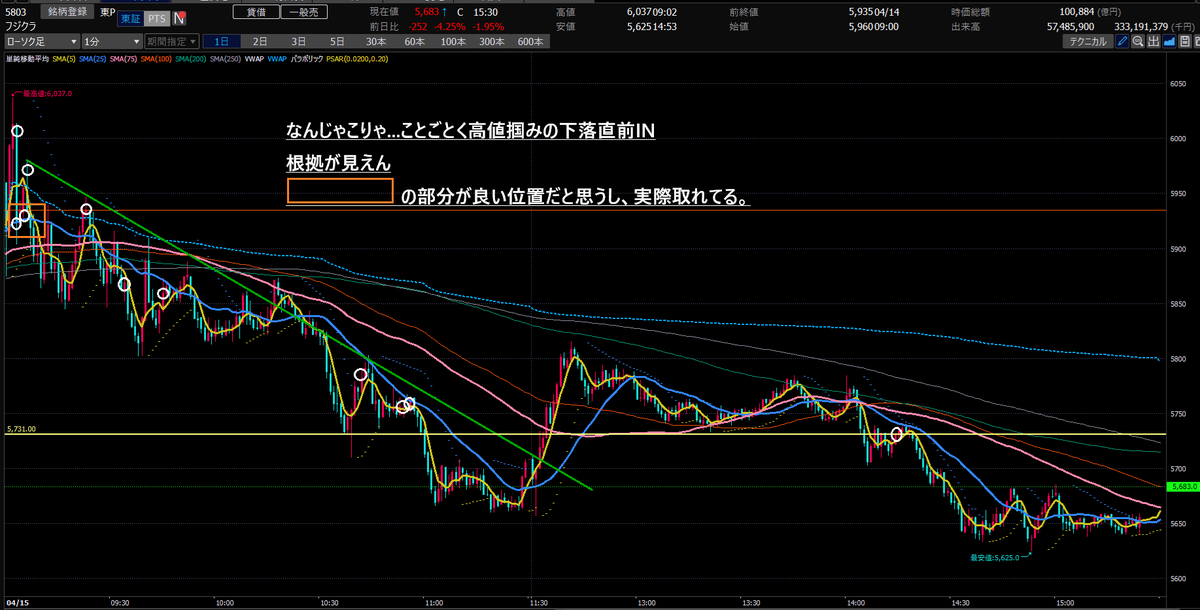Image resolution: width=1200 pixels, height=610 pixels.
Task: Click the blue mountain chart icon
Action: point(1169,42)
